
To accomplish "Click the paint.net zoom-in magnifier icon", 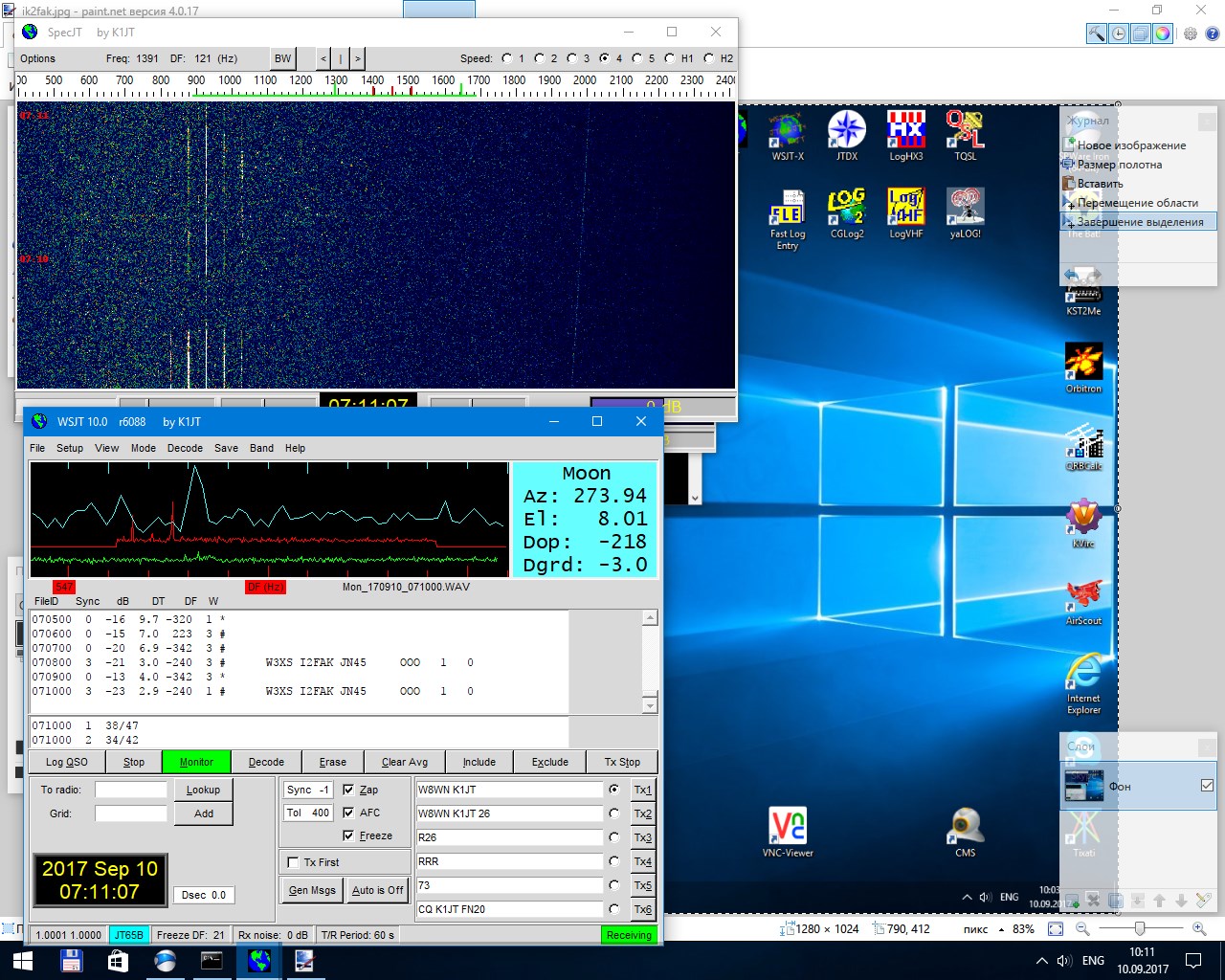I will coord(1199,928).
